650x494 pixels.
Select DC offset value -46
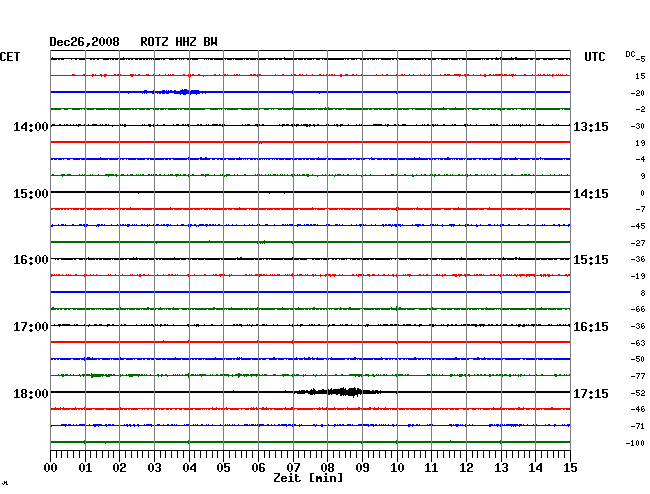click(638, 409)
